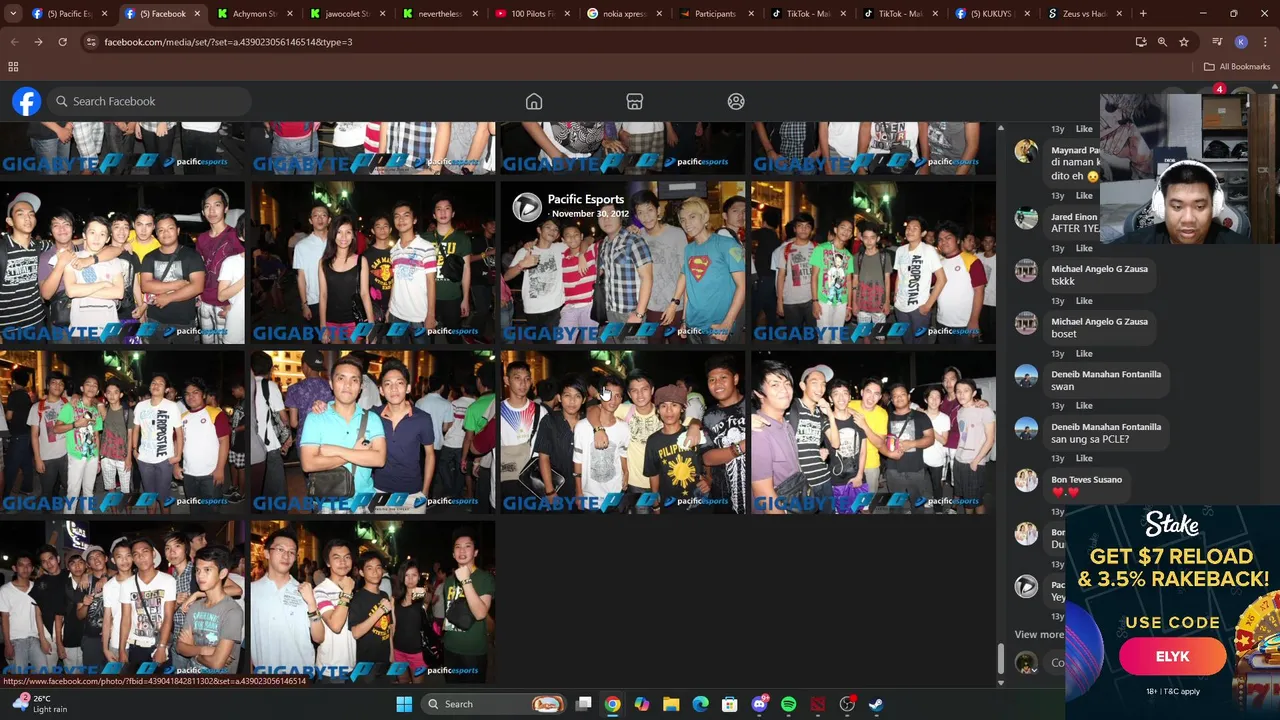Open Pacific Esports page name on photo
This screenshot has width=1280, height=720.
tap(585, 199)
